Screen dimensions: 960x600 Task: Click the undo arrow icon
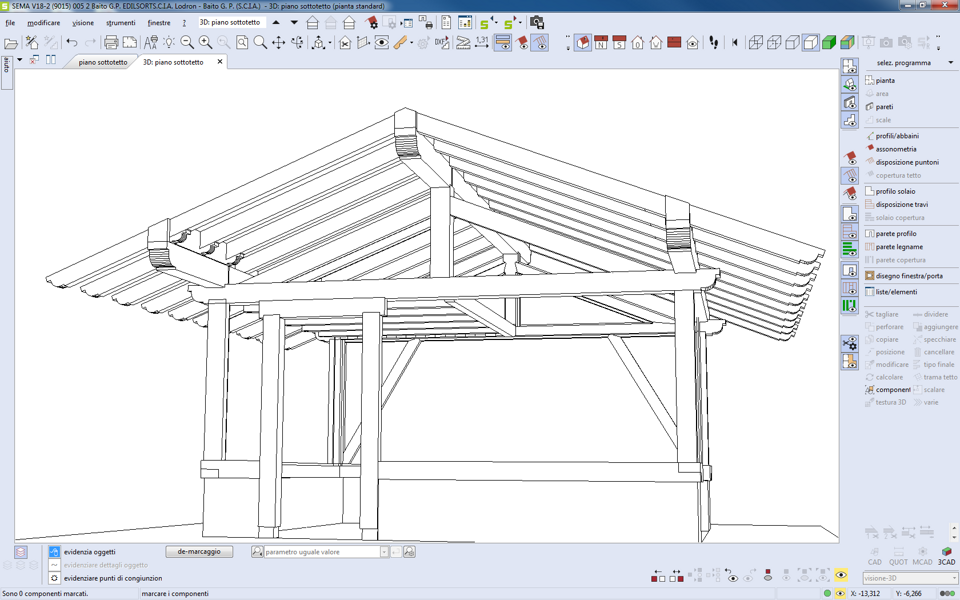click(x=72, y=43)
